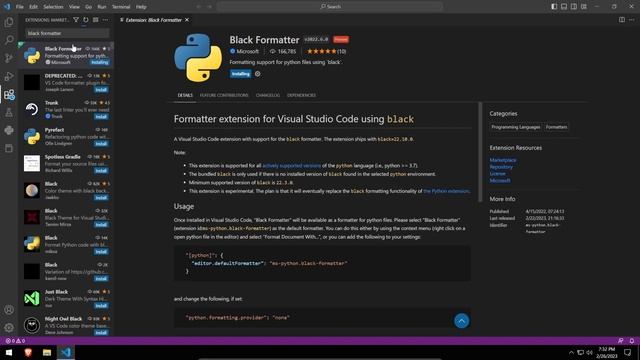Click the five-star rating on extension header
640x360 pixels.
click(x=322, y=51)
